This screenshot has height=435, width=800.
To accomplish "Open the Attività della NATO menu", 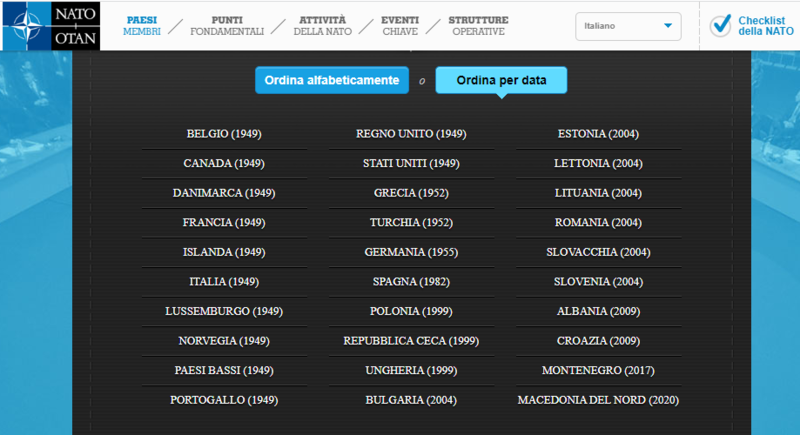I will [x=322, y=25].
